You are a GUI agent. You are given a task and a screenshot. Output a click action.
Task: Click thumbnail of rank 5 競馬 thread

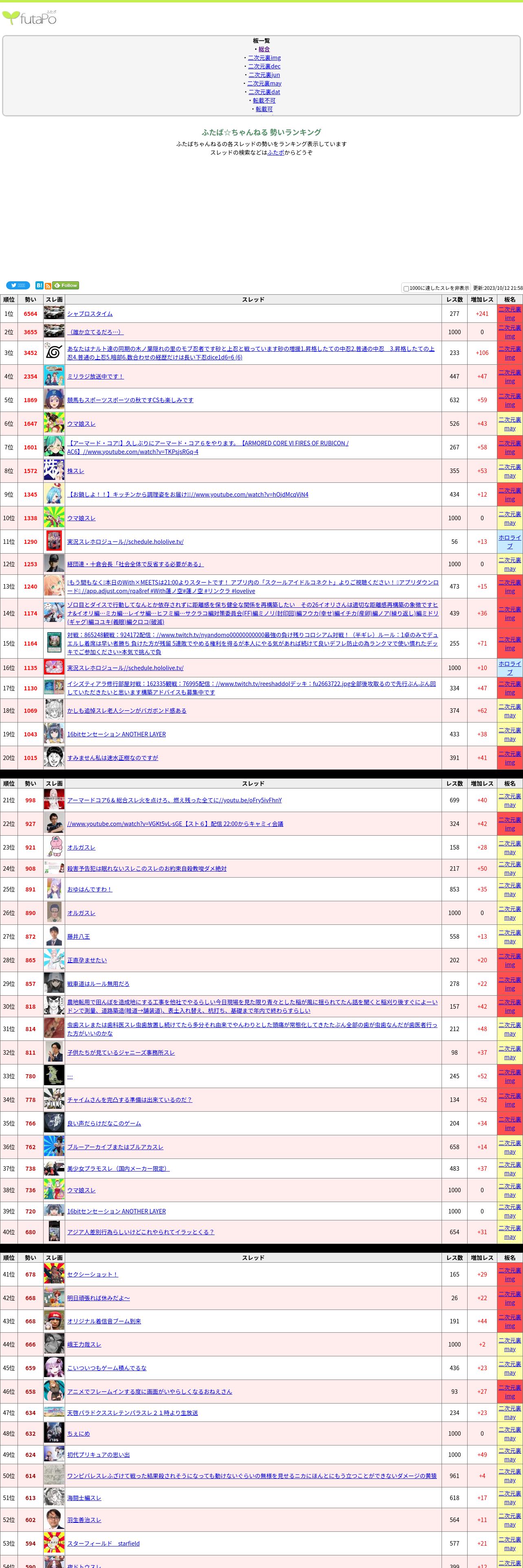[54, 400]
